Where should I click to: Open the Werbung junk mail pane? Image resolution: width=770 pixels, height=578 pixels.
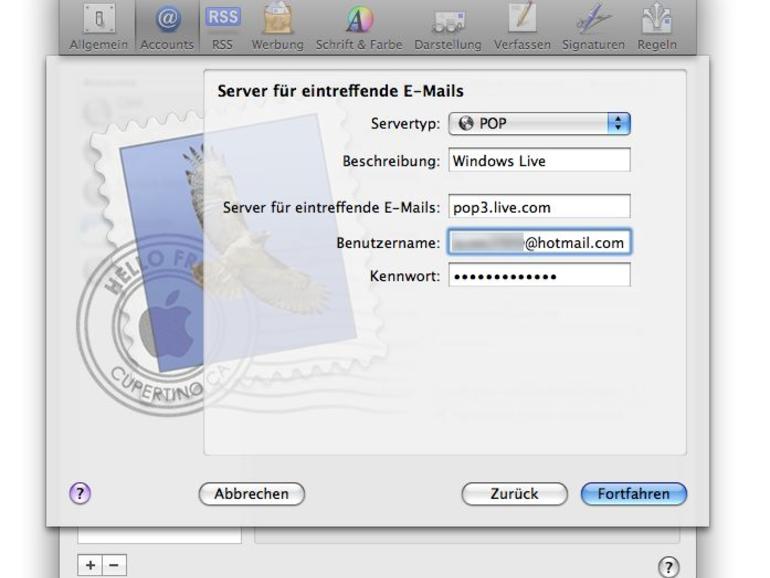pyautogui.click(x=277, y=27)
